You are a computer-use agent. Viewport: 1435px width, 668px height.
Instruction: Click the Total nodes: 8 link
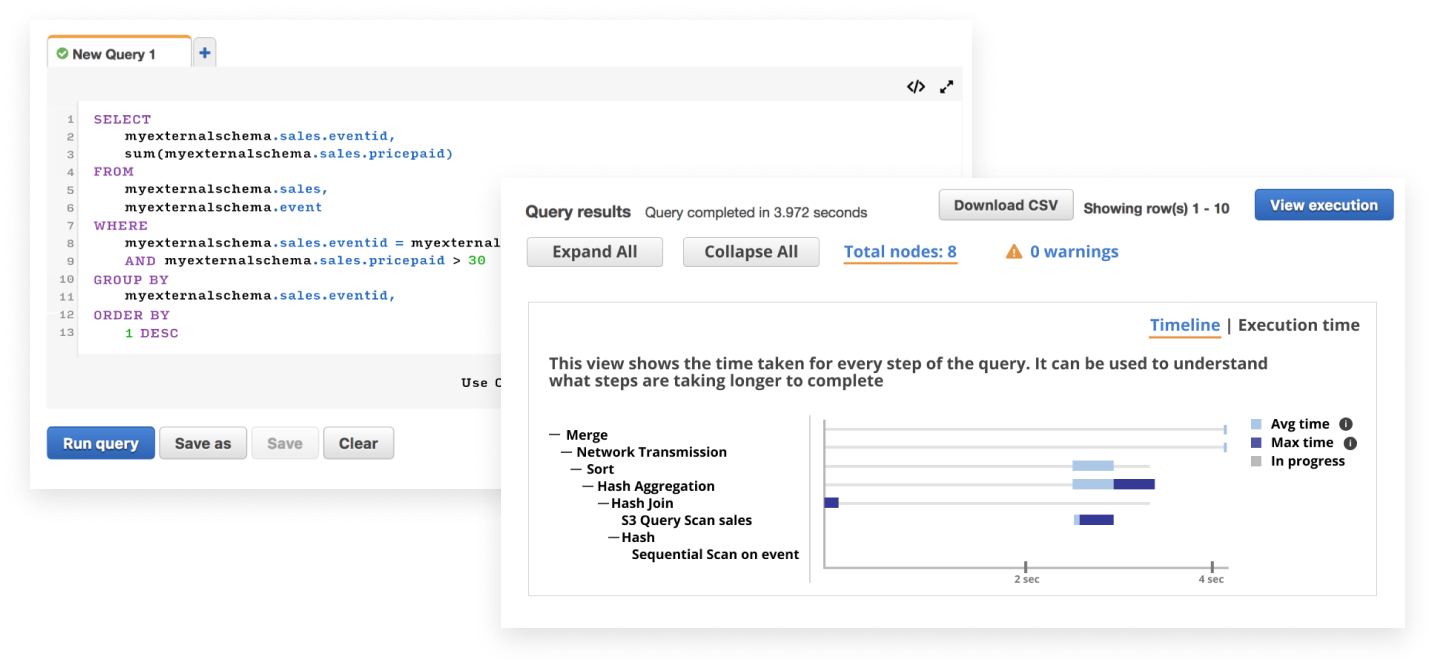(900, 252)
